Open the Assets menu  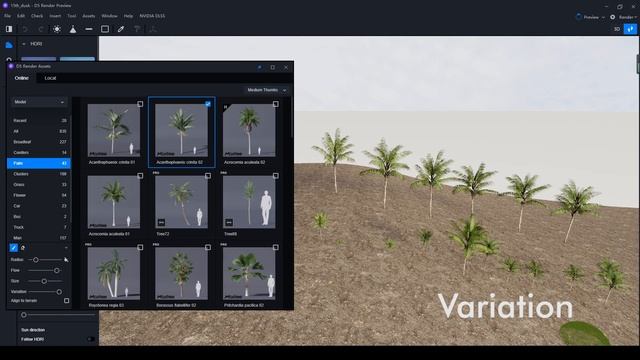[89, 16]
